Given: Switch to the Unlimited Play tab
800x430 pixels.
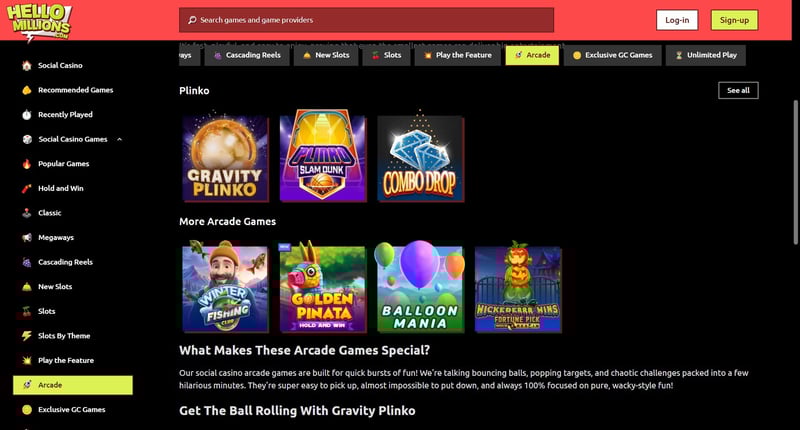Looking at the screenshot, I should [x=706, y=55].
